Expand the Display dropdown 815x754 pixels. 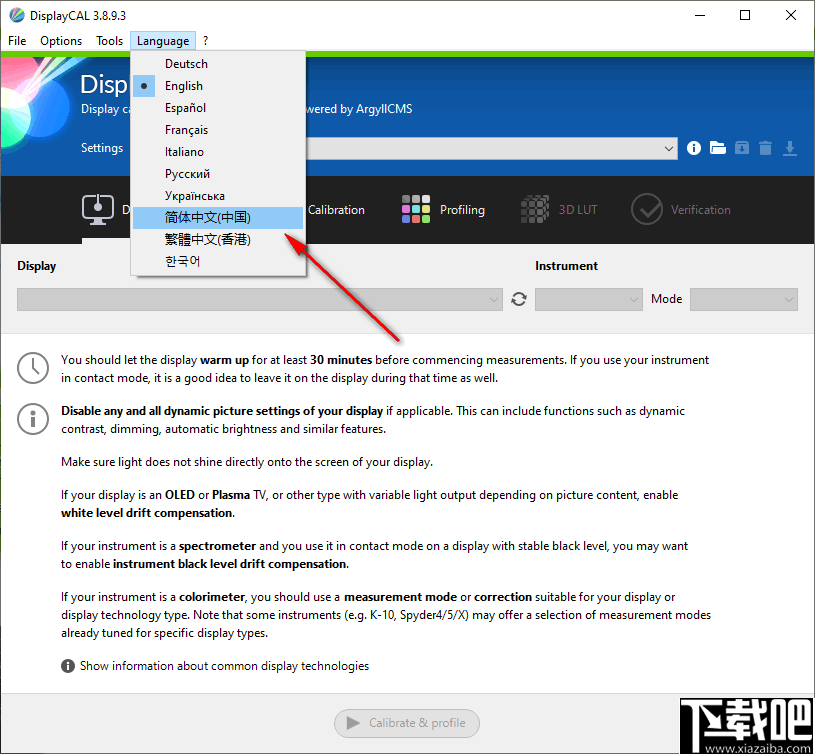point(259,300)
